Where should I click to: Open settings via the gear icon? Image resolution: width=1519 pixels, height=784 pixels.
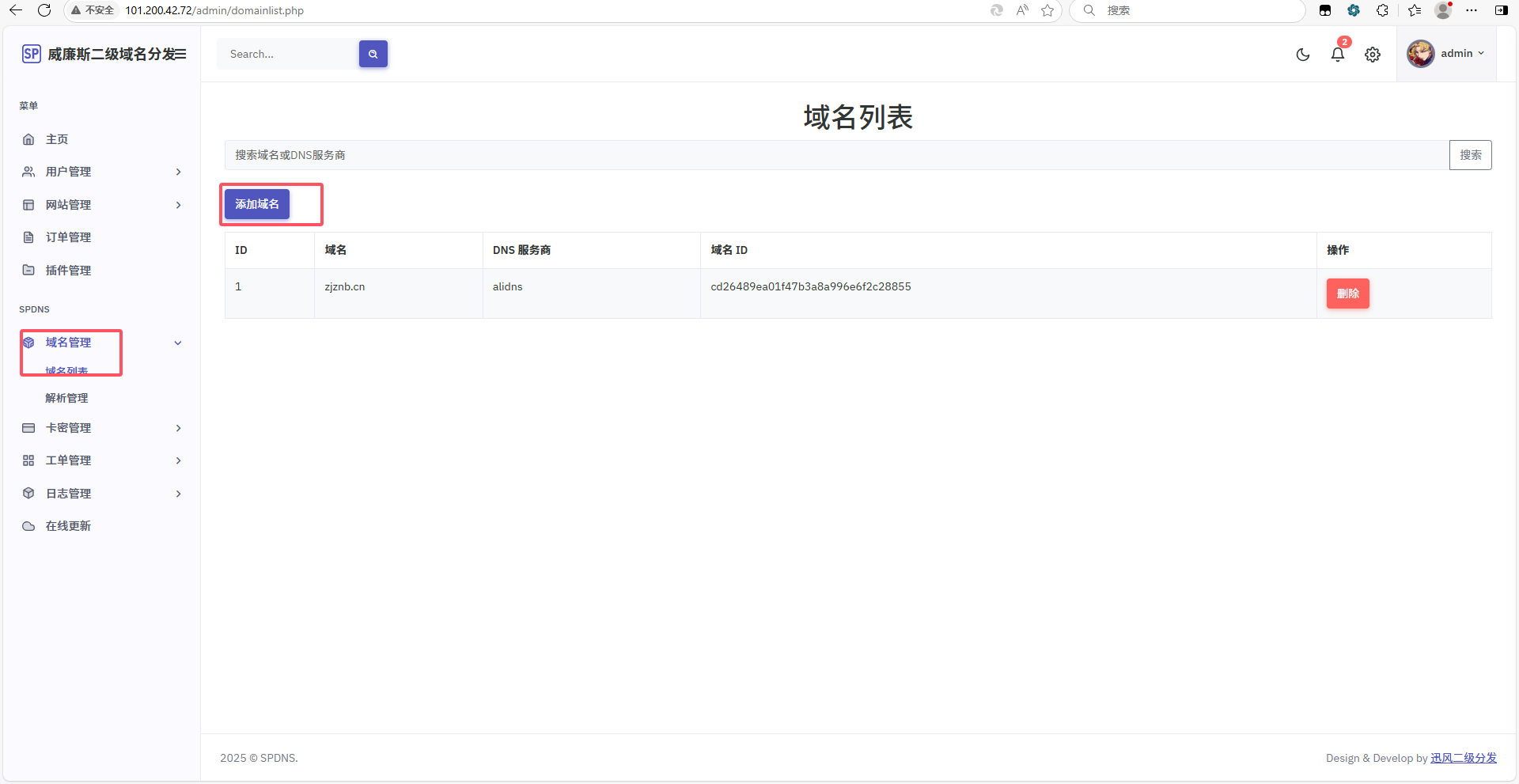click(x=1373, y=55)
